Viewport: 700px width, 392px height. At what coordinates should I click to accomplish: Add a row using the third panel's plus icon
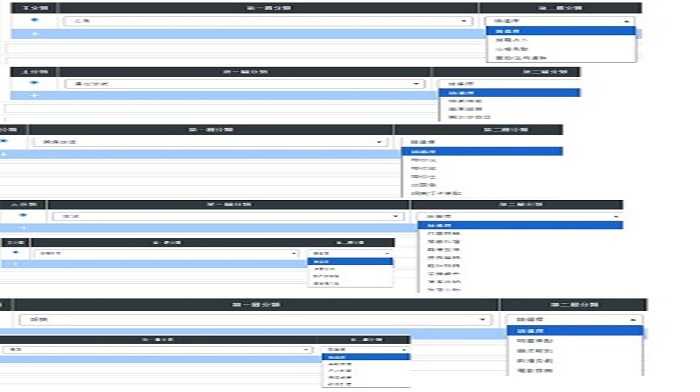(x=4, y=154)
